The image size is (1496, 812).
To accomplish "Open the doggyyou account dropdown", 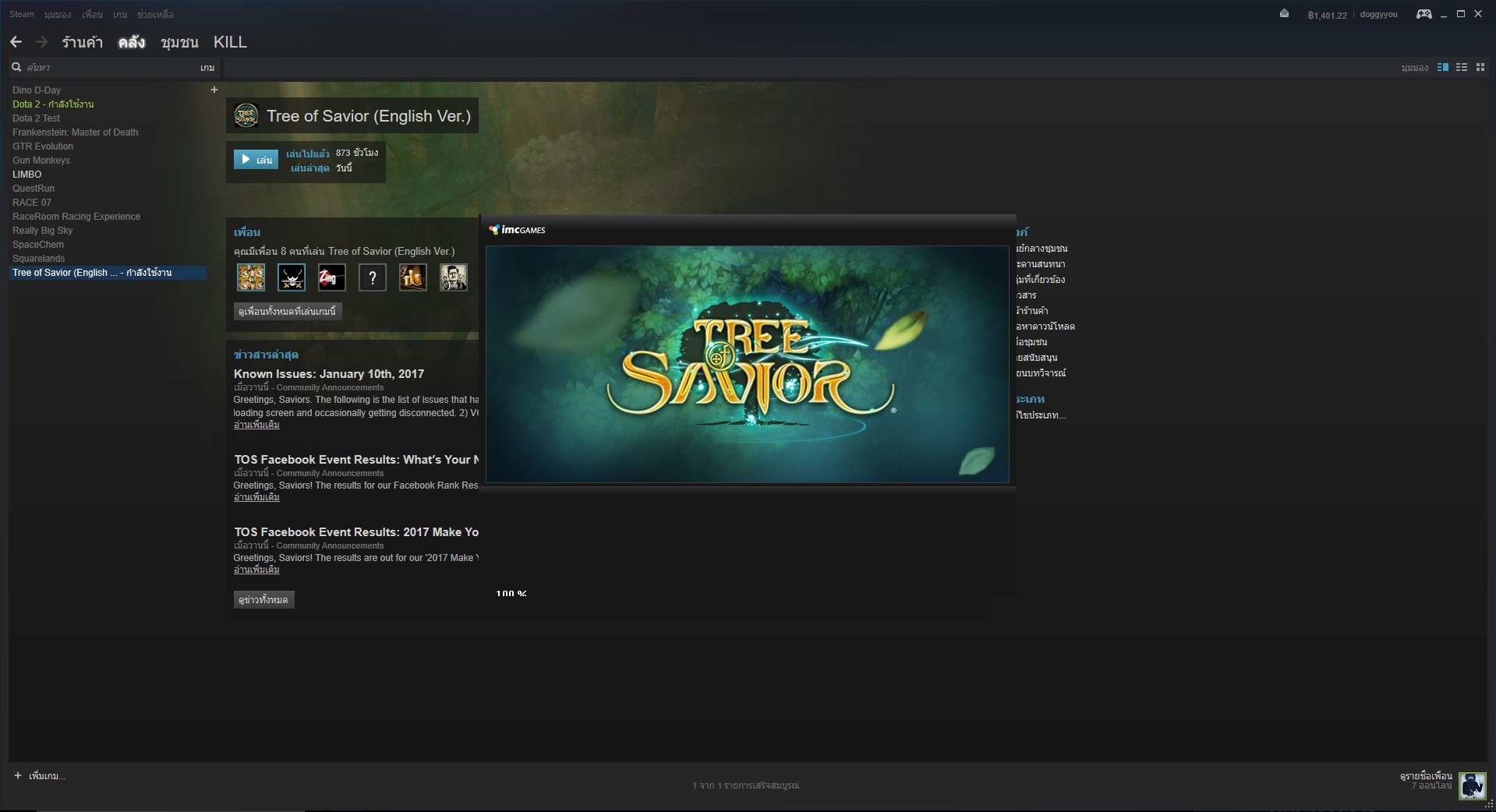I will [x=1378, y=15].
